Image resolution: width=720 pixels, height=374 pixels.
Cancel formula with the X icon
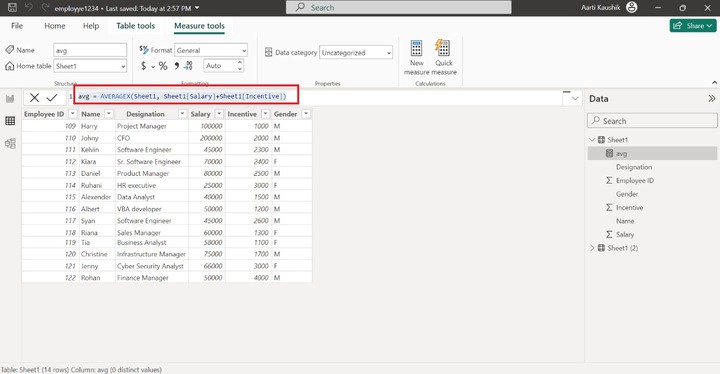click(x=34, y=97)
